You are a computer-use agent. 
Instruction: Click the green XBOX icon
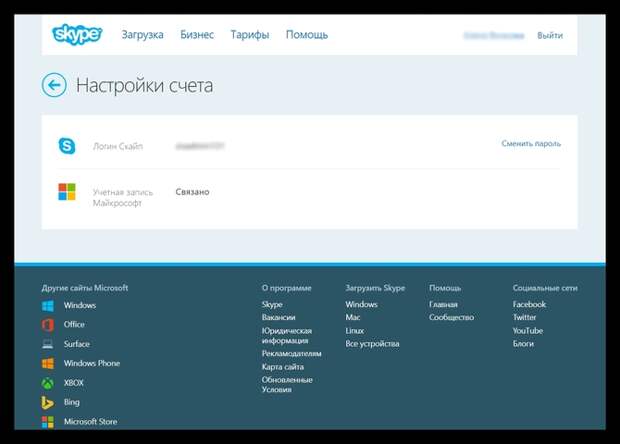tap(48, 383)
